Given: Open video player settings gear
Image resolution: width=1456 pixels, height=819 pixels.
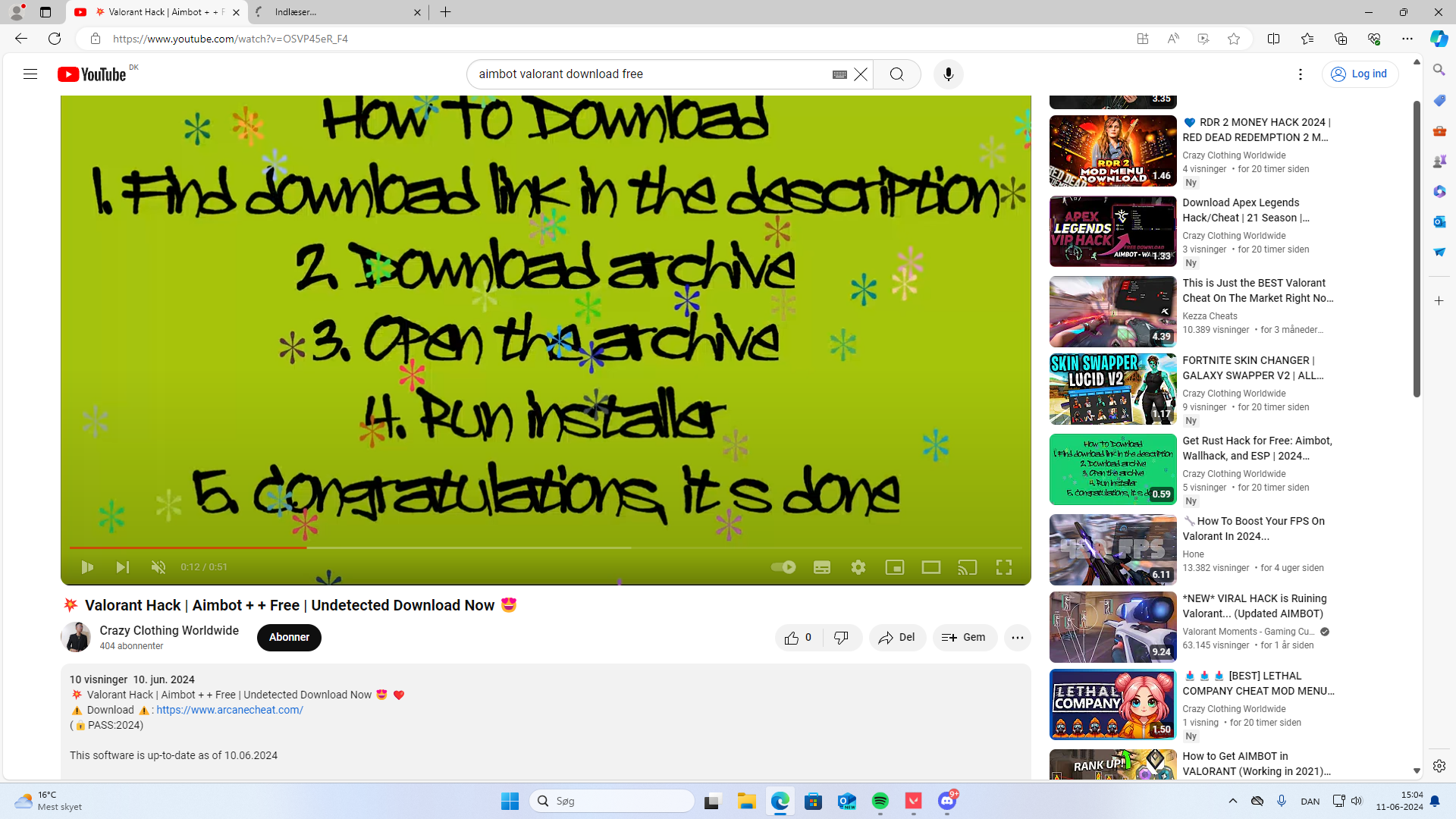Looking at the screenshot, I should pos(858,567).
